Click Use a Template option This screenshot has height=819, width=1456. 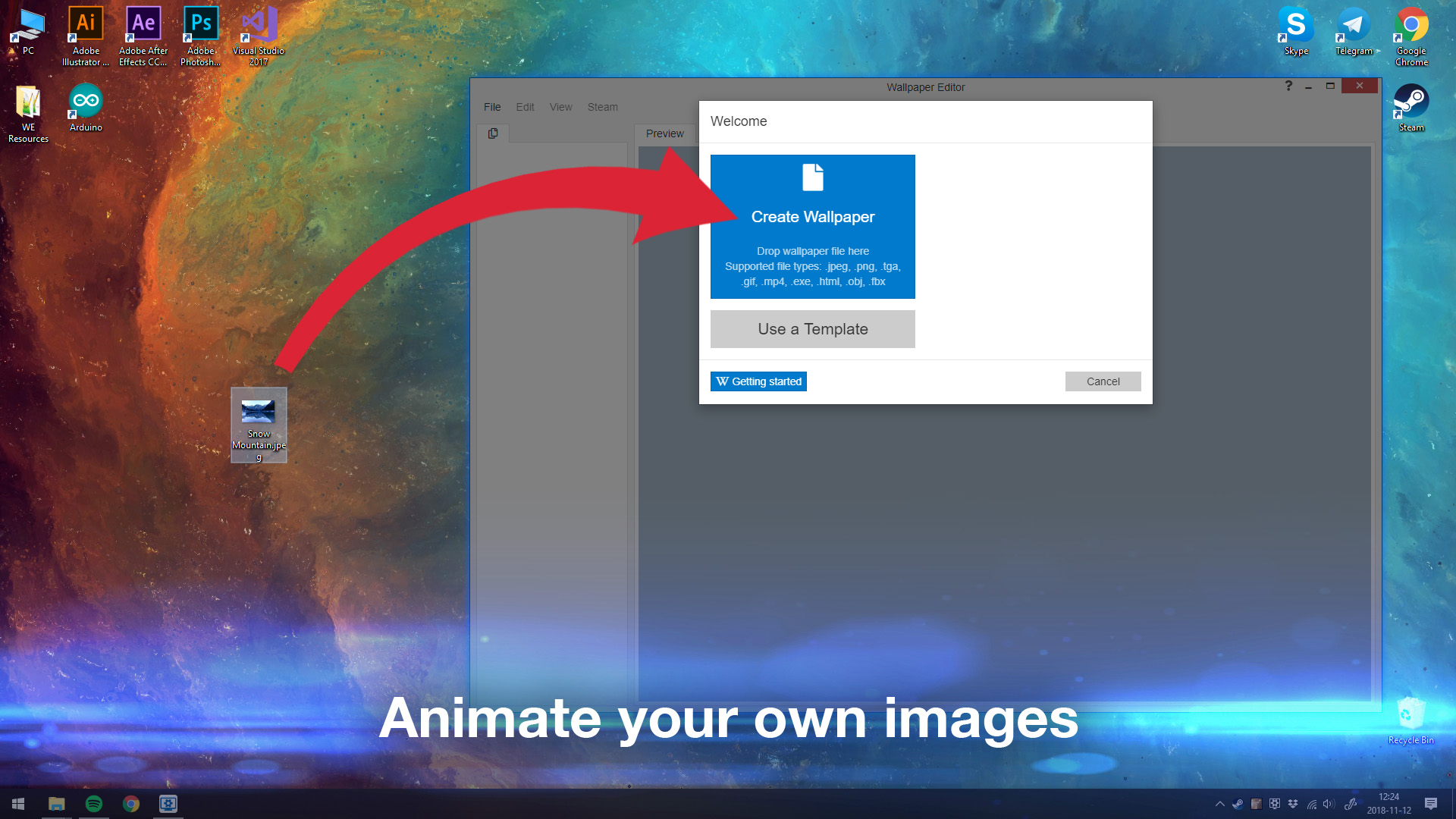[x=813, y=328]
